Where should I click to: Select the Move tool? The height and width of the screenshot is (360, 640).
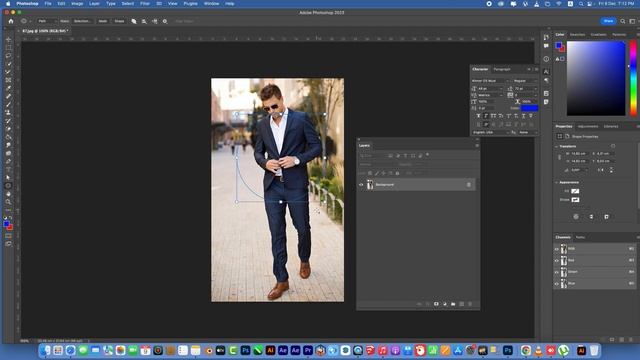[x=9, y=40]
